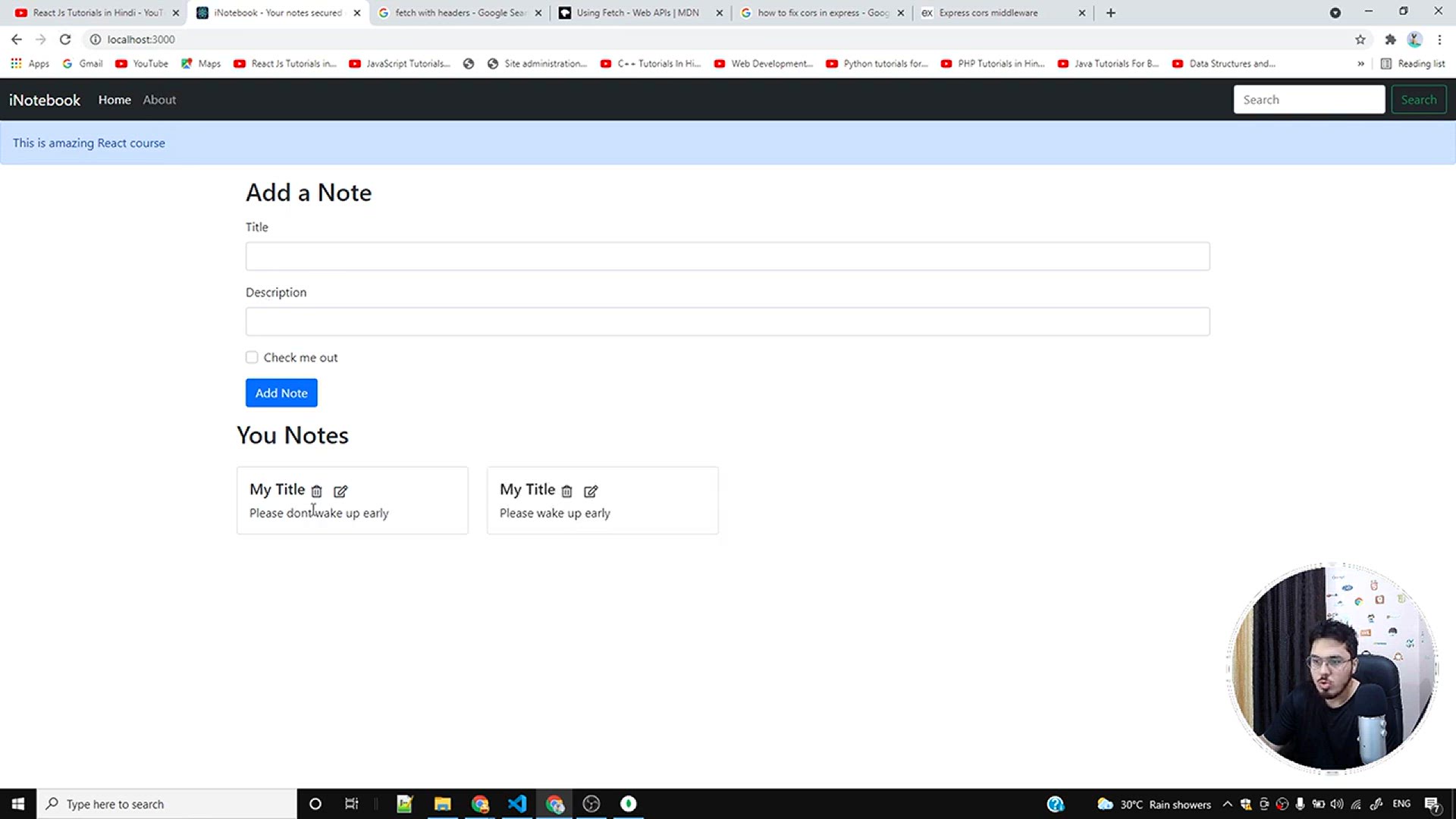Screen dimensions: 1456x819
Task: Switch to 'fetch with headers' Google tab
Action: coord(460,13)
